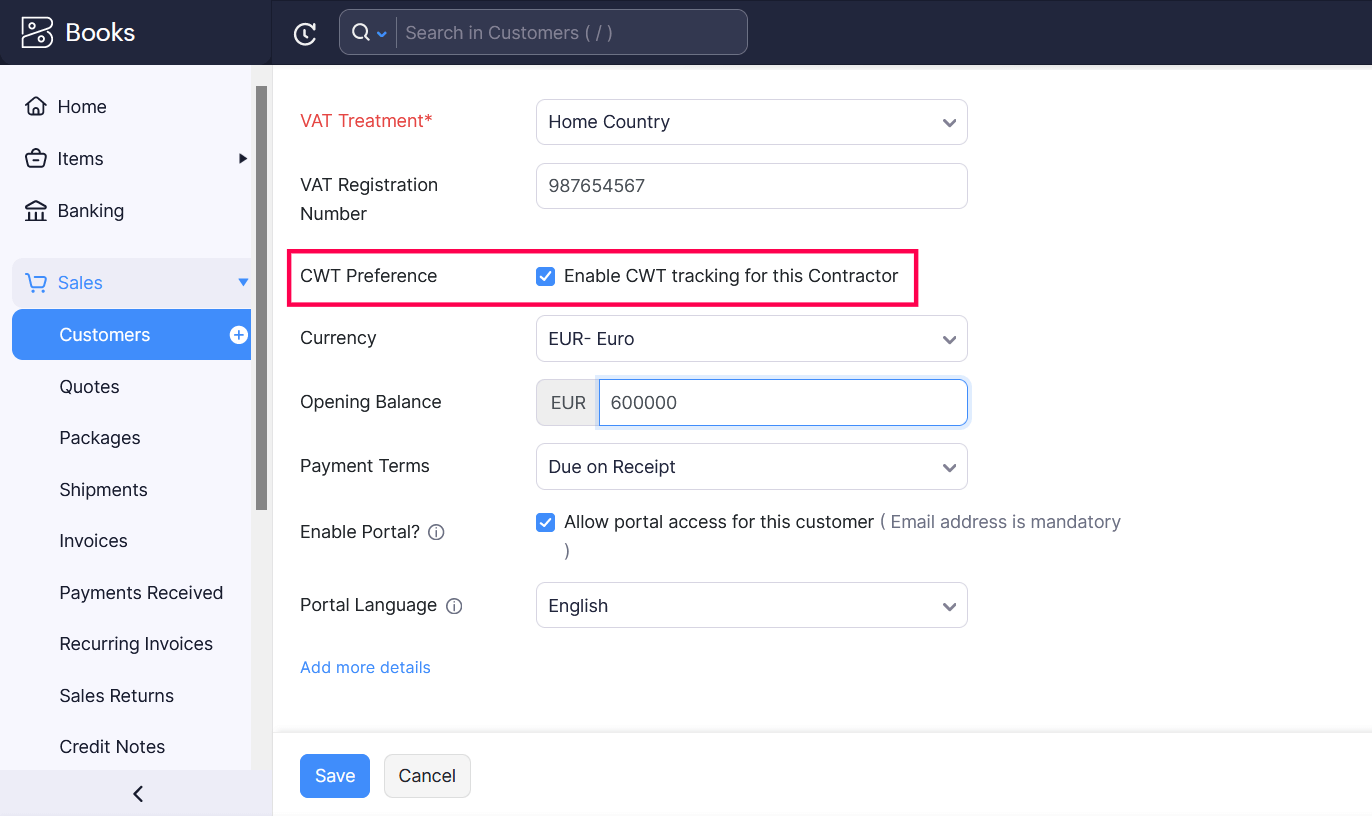Click the Items basket icon
The image size is (1372, 816).
click(x=36, y=159)
